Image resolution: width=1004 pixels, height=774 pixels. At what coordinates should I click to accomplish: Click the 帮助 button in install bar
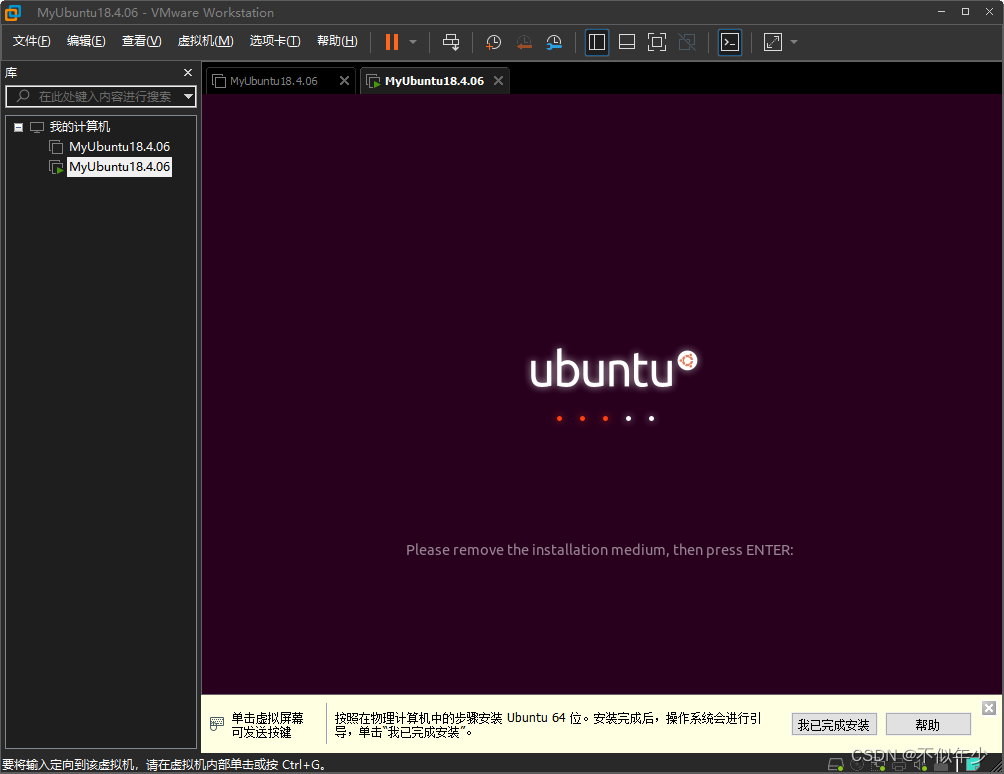pyautogui.click(x=928, y=725)
